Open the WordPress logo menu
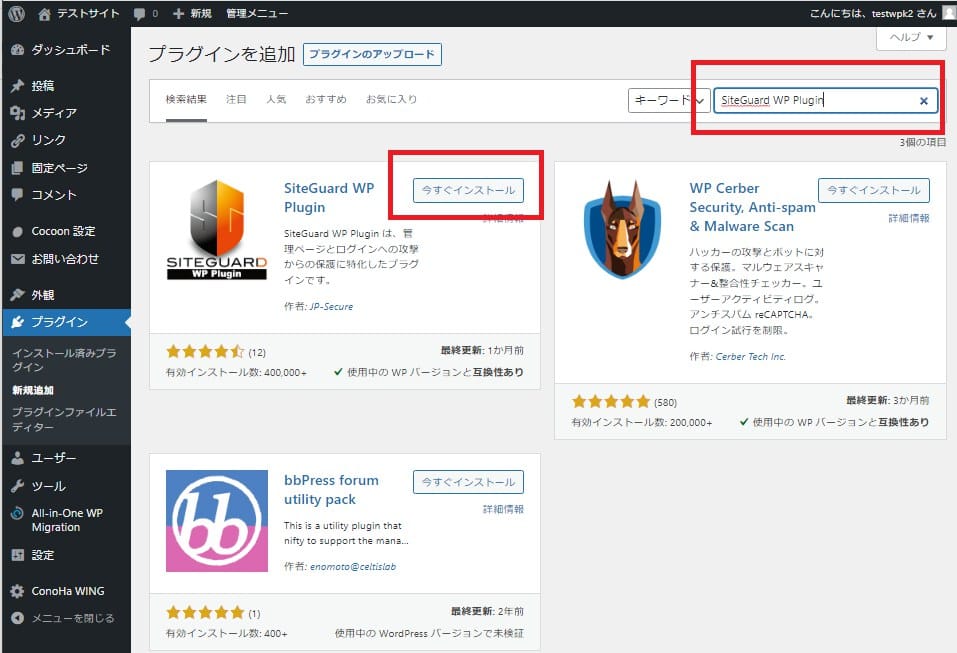Viewport: 957px width, 653px height. [x=16, y=13]
